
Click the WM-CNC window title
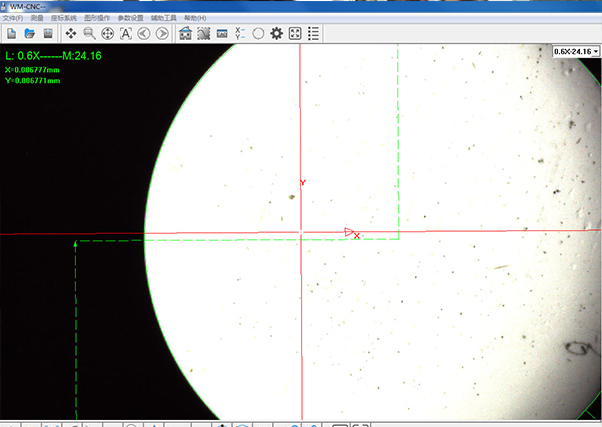point(27,7)
